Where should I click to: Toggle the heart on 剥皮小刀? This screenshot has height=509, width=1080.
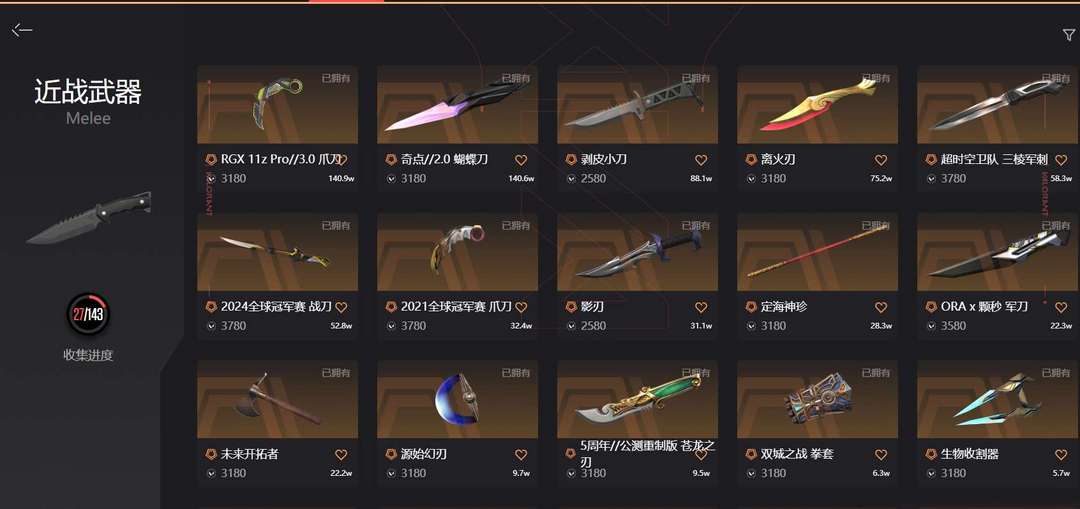pos(700,160)
